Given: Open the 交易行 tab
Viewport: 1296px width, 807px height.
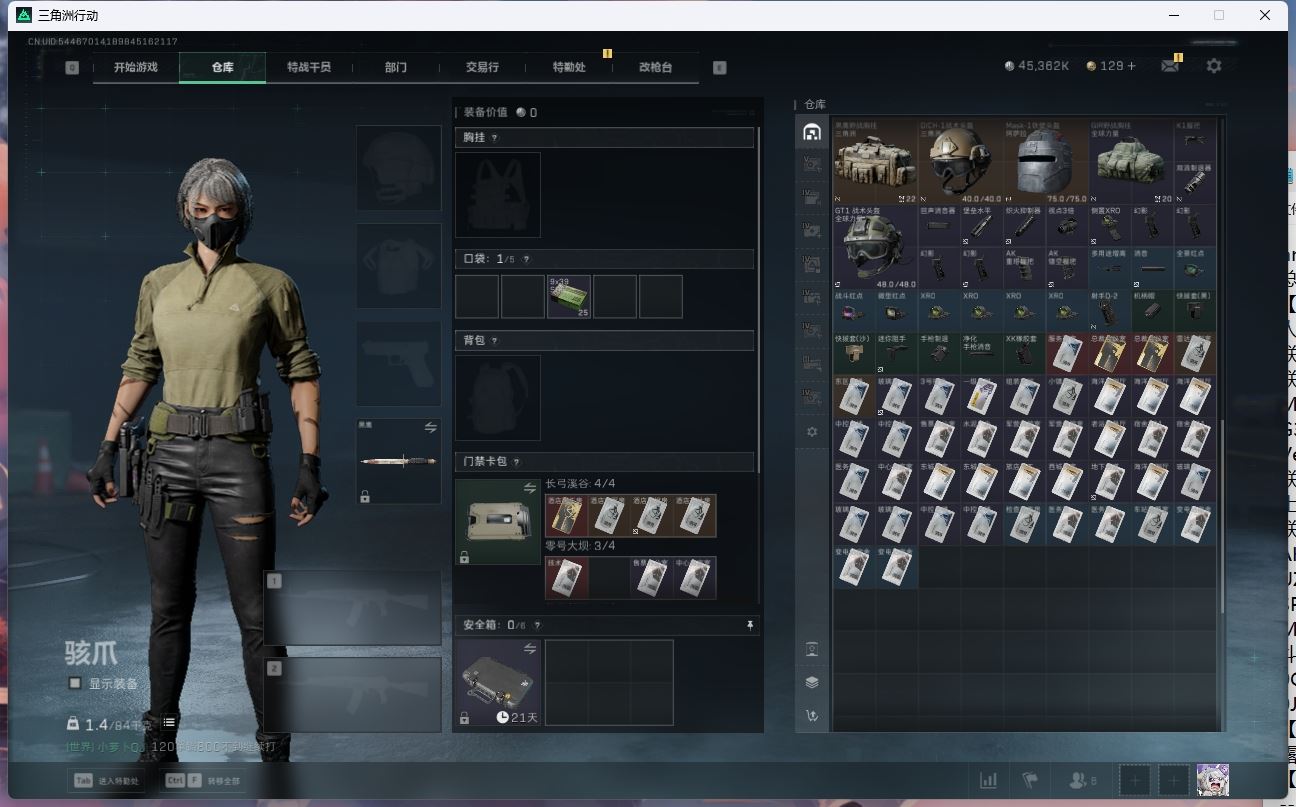Looking at the screenshot, I should [x=482, y=67].
